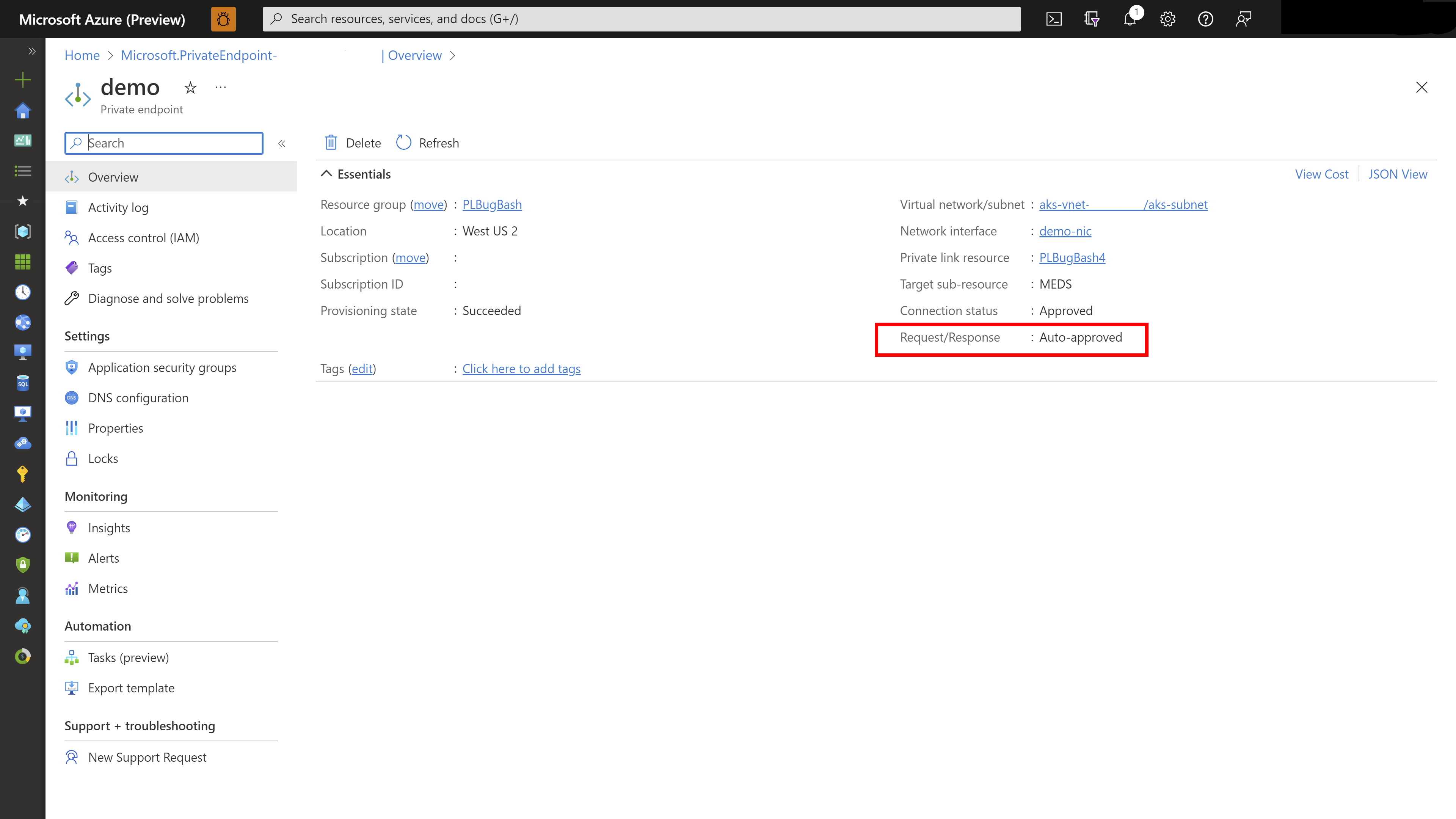
Task: Go to Home using the sidebar house icon
Action: 23,111
